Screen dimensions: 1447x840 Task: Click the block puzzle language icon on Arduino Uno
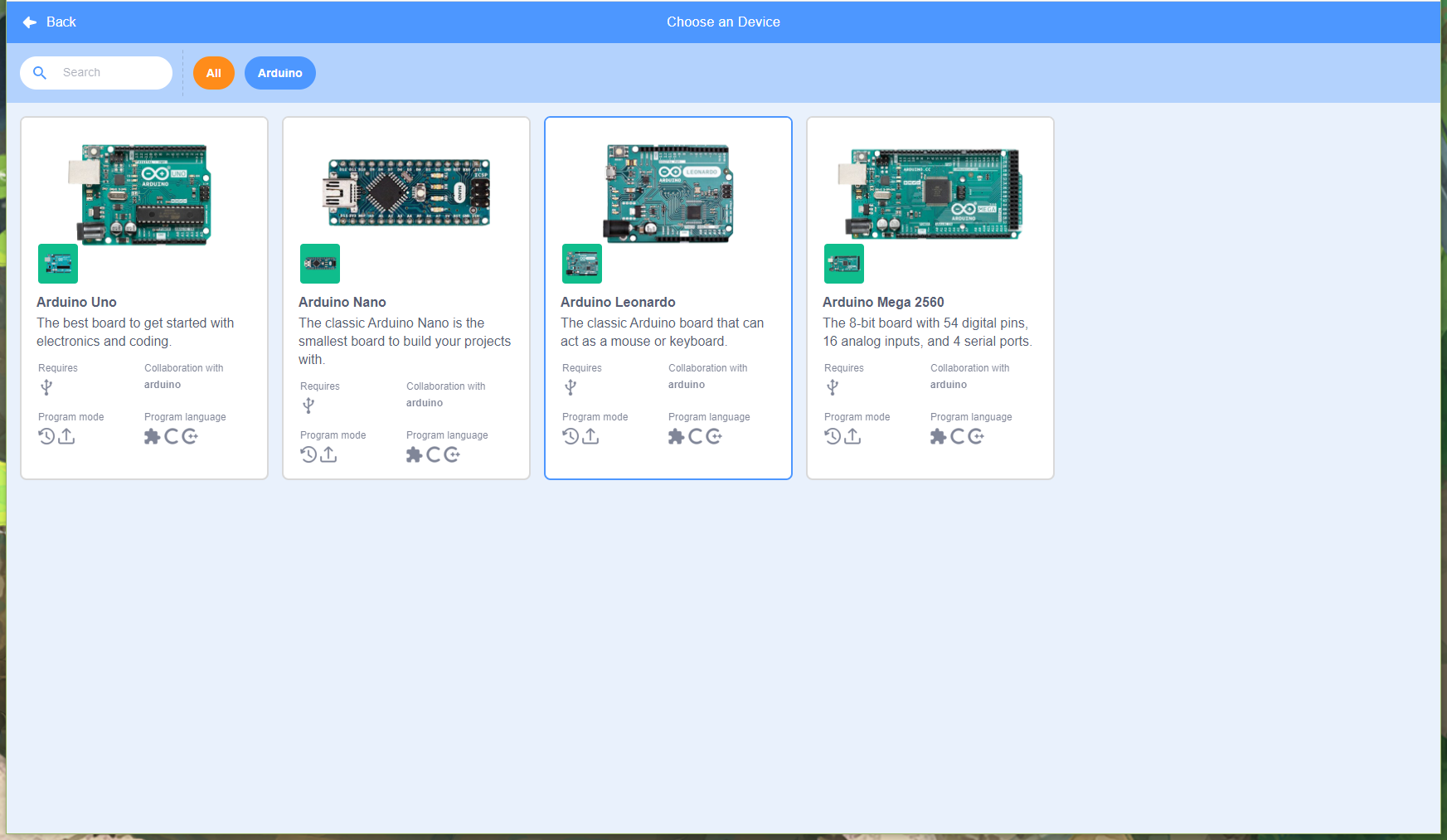tap(153, 436)
